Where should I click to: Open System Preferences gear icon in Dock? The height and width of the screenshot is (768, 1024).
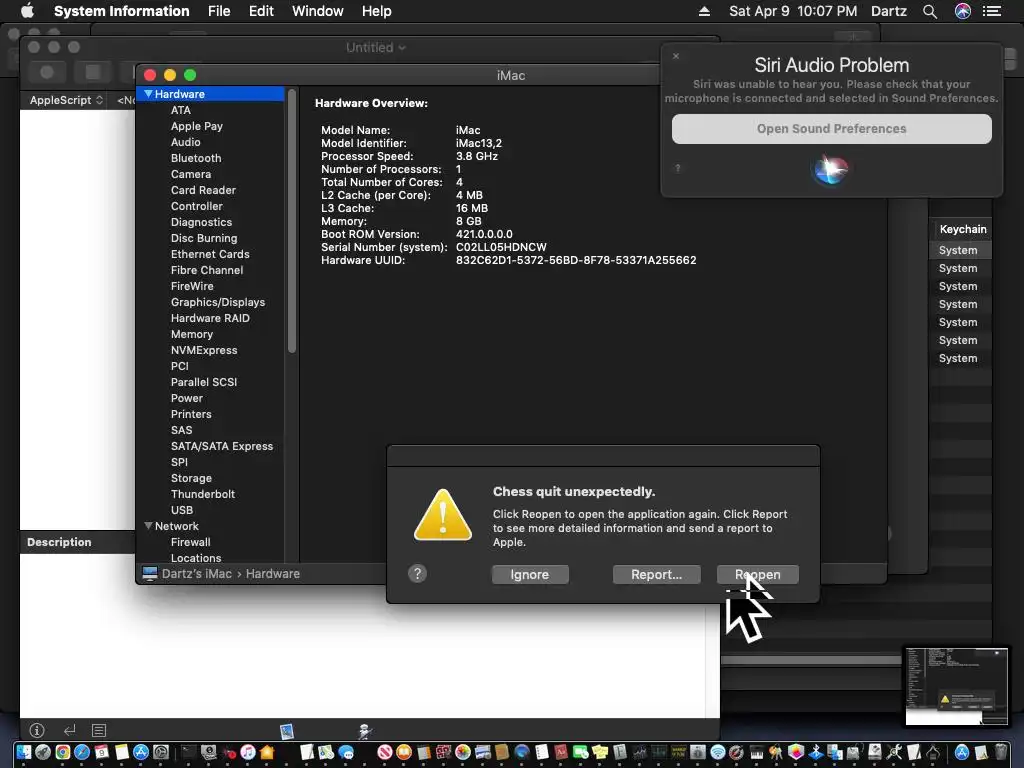click(161, 752)
